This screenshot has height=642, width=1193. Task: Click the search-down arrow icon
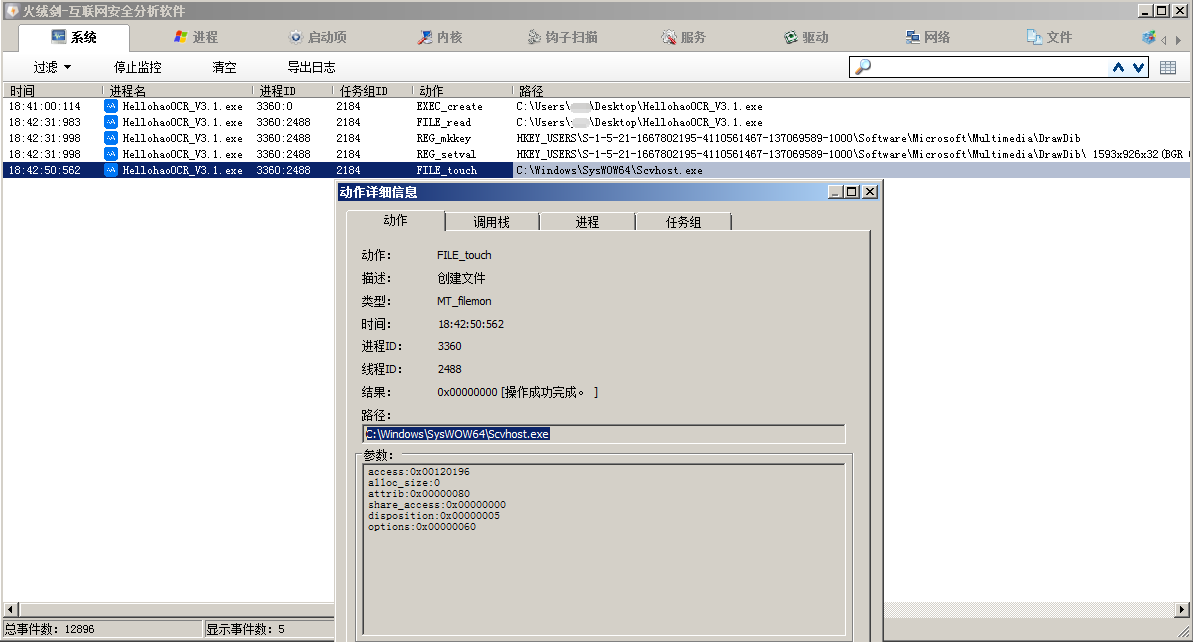pyautogui.click(x=1138, y=68)
